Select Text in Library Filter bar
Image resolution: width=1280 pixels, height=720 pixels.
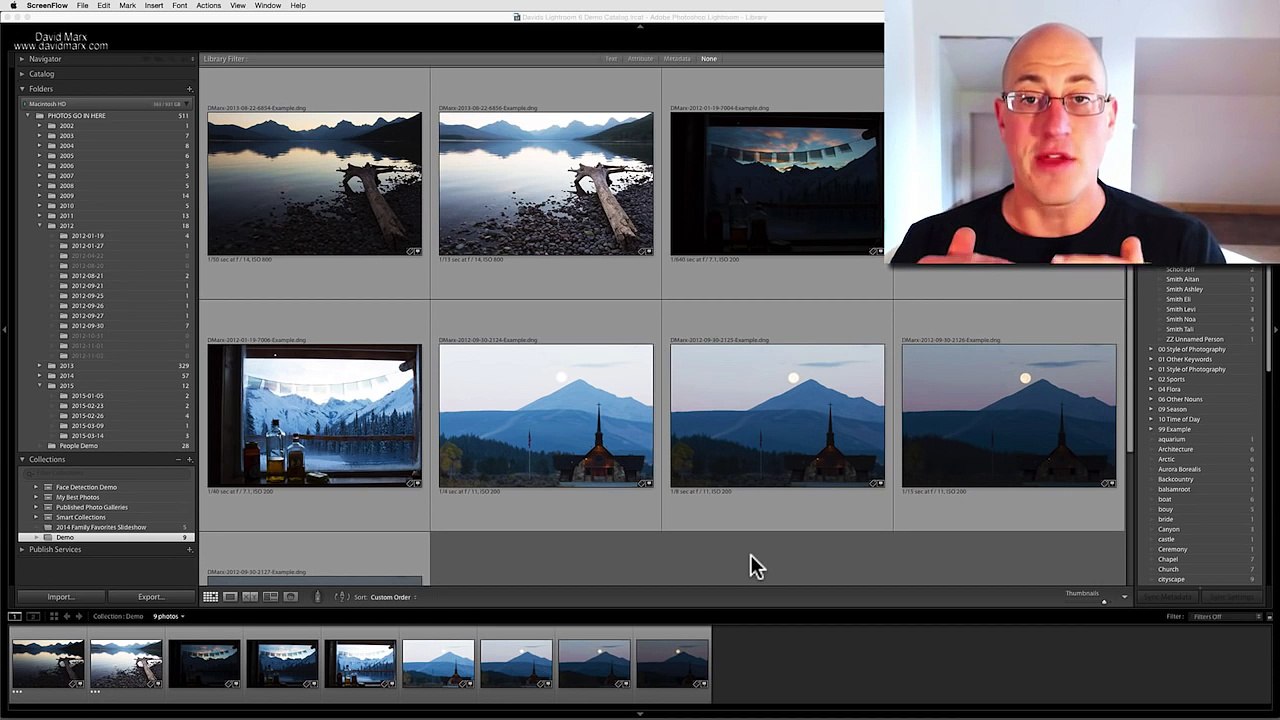611,59
